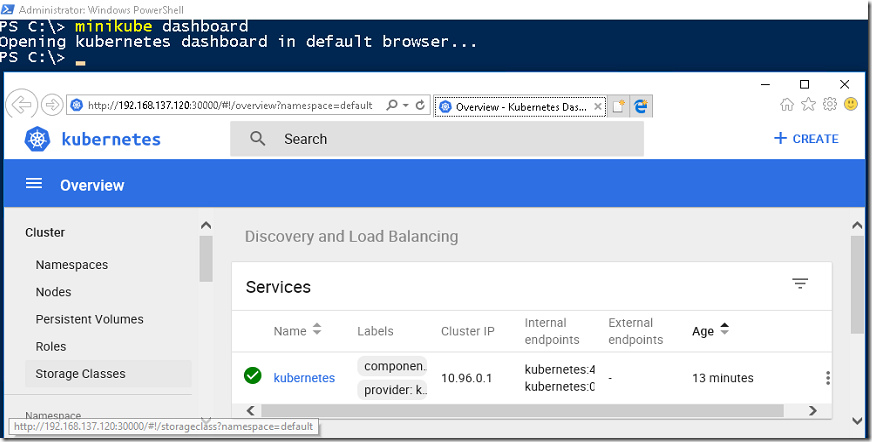Screen dimensions: 872x442
Task: Click the Cluster IP column header
Action: tap(468, 331)
